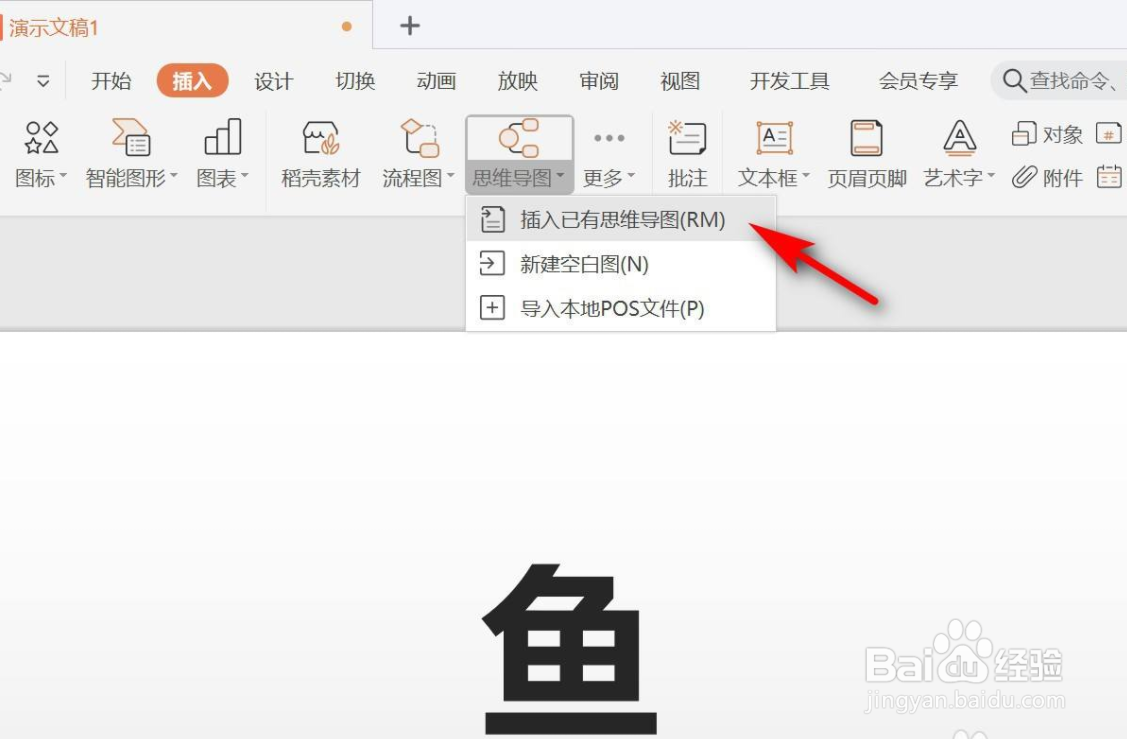Open 页眉页脚 header and footer icon
1127x739 pixels.
(866, 137)
